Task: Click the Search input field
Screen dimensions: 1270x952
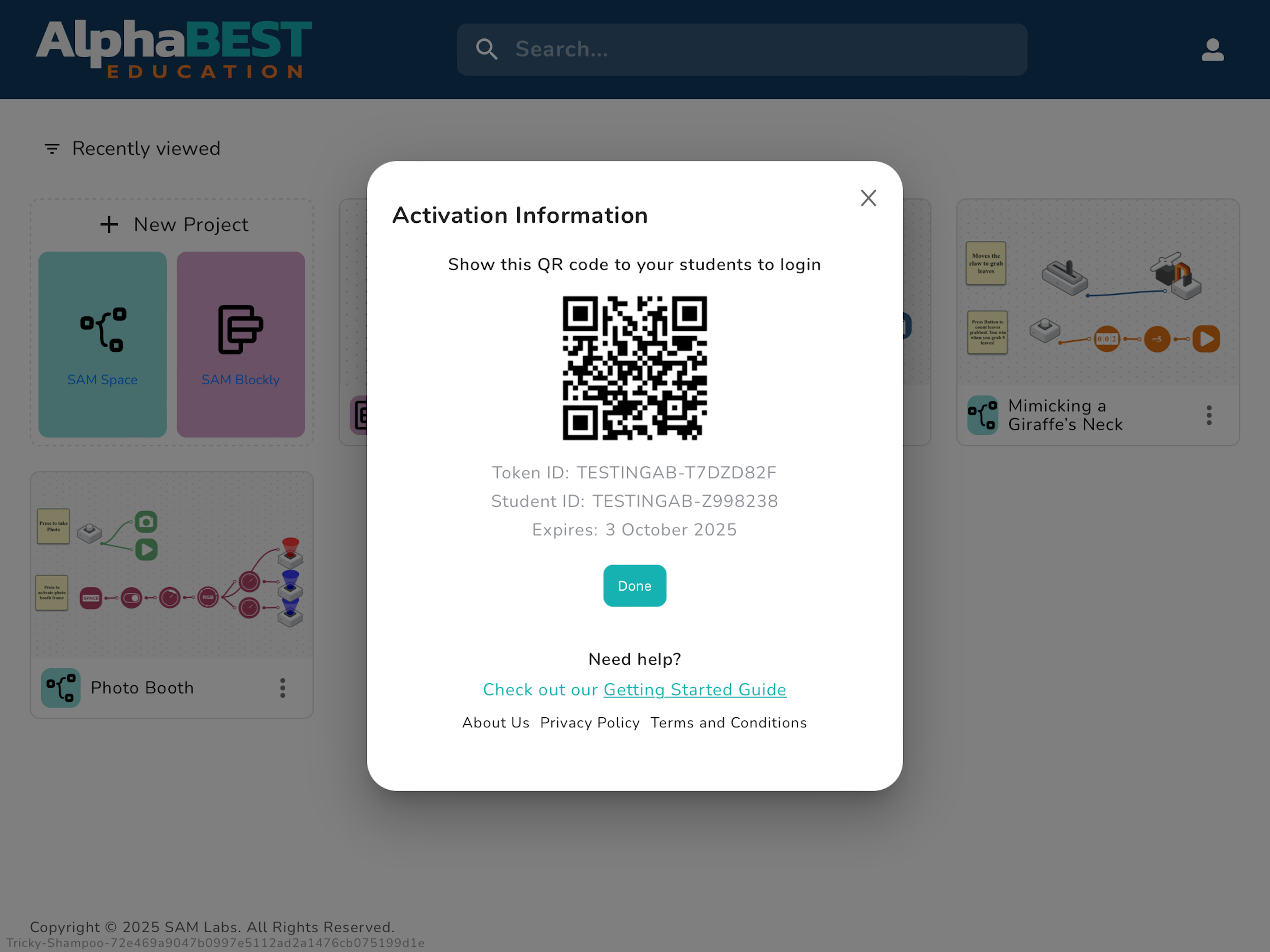Action: pyautogui.click(x=742, y=49)
